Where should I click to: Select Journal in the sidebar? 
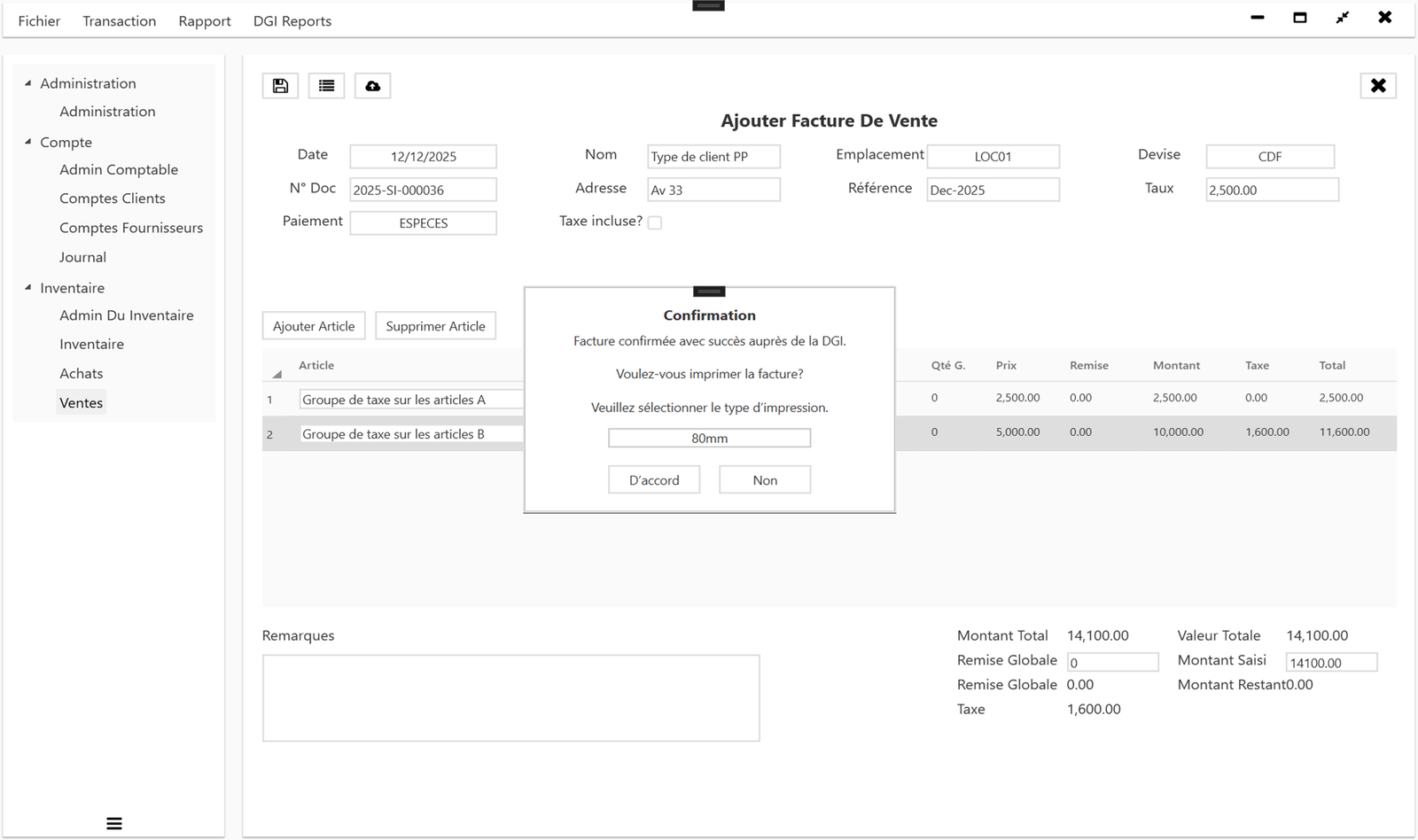coord(82,257)
